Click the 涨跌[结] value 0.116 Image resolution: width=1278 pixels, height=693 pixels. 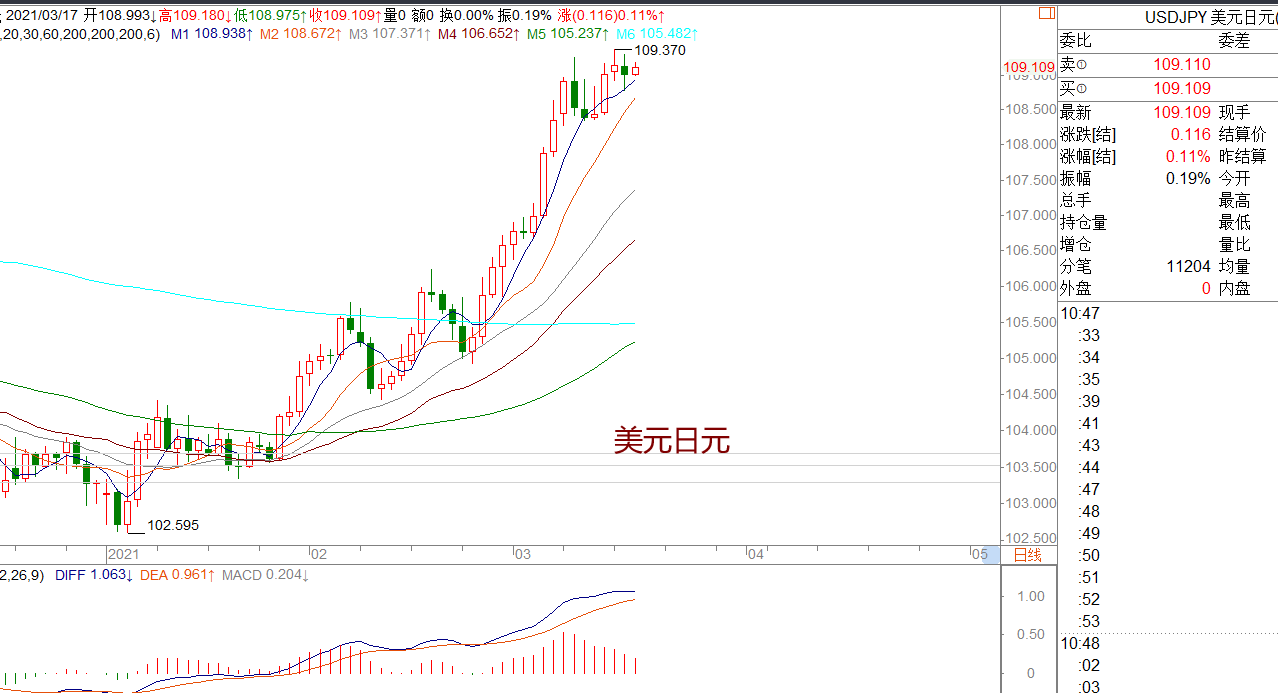point(1191,134)
